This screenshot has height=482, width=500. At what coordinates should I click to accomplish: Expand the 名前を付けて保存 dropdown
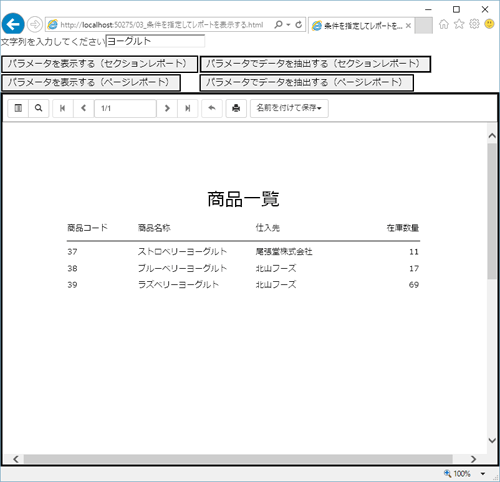[289, 108]
